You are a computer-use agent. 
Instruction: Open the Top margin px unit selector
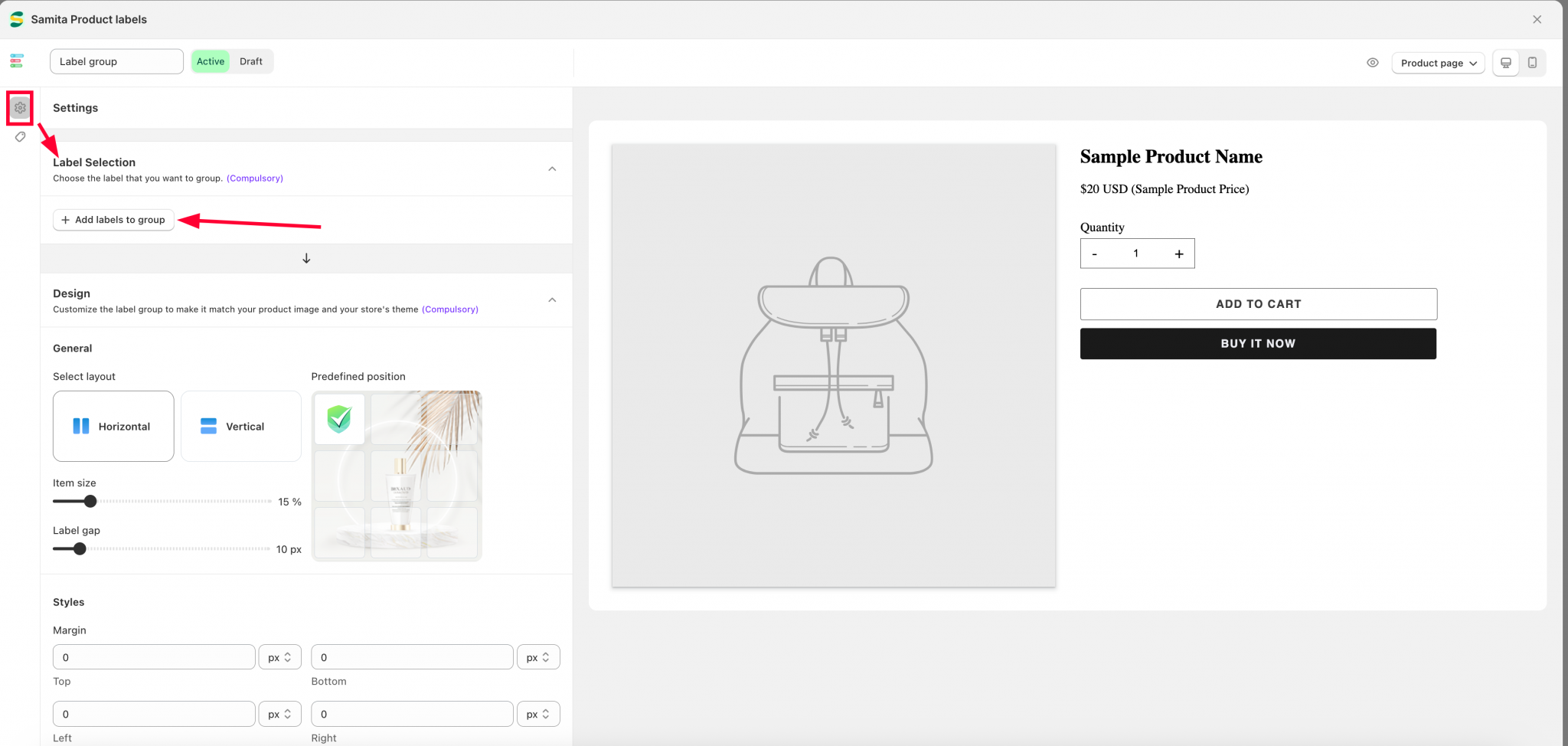pyautogui.click(x=279, y=657)
